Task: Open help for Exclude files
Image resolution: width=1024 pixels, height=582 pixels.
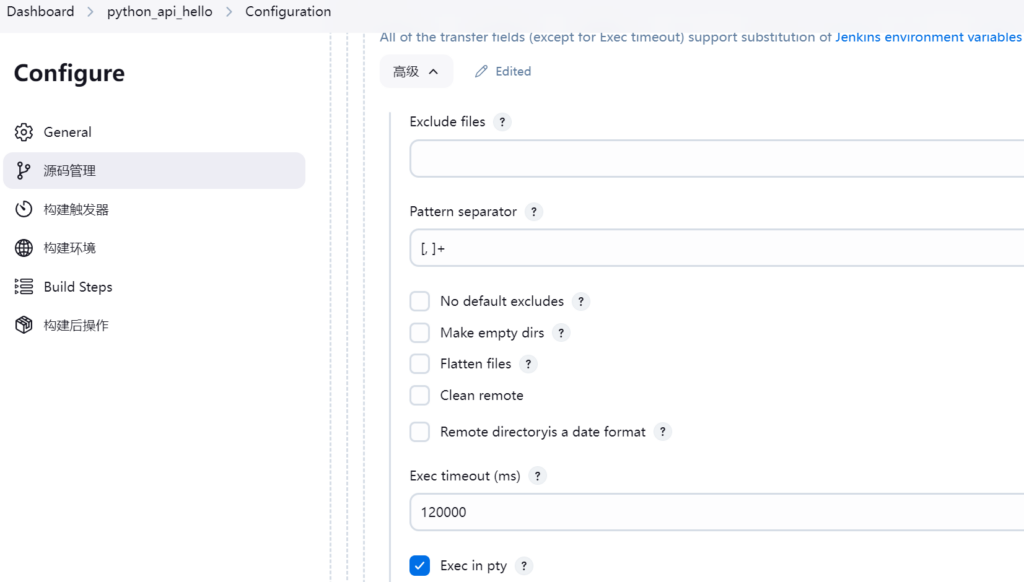Action: click(x=502, y=122)
